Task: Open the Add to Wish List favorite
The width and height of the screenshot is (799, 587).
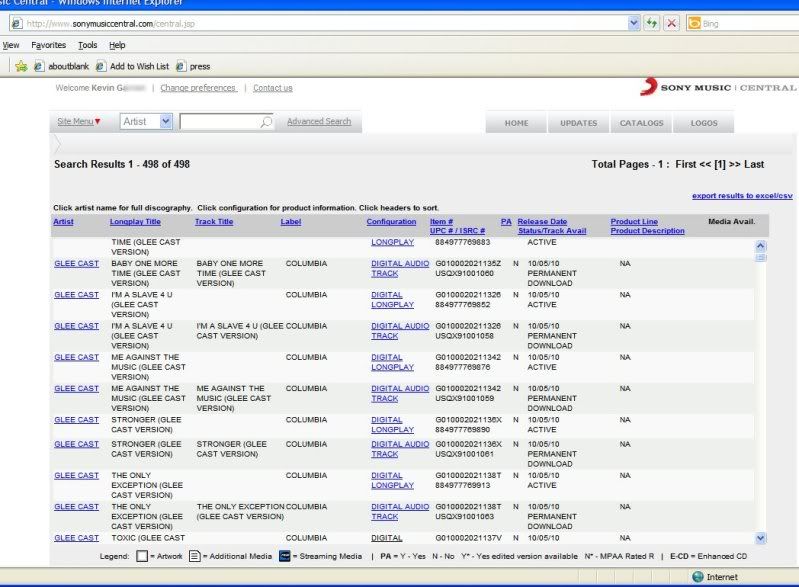Action: coord(132,66)
